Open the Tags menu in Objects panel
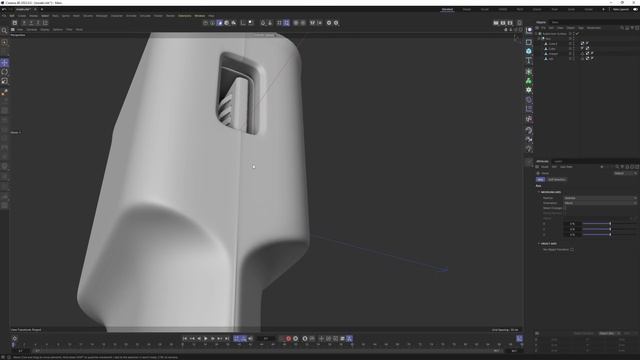This screenshot has width=640, height=360. click(581, 28)
